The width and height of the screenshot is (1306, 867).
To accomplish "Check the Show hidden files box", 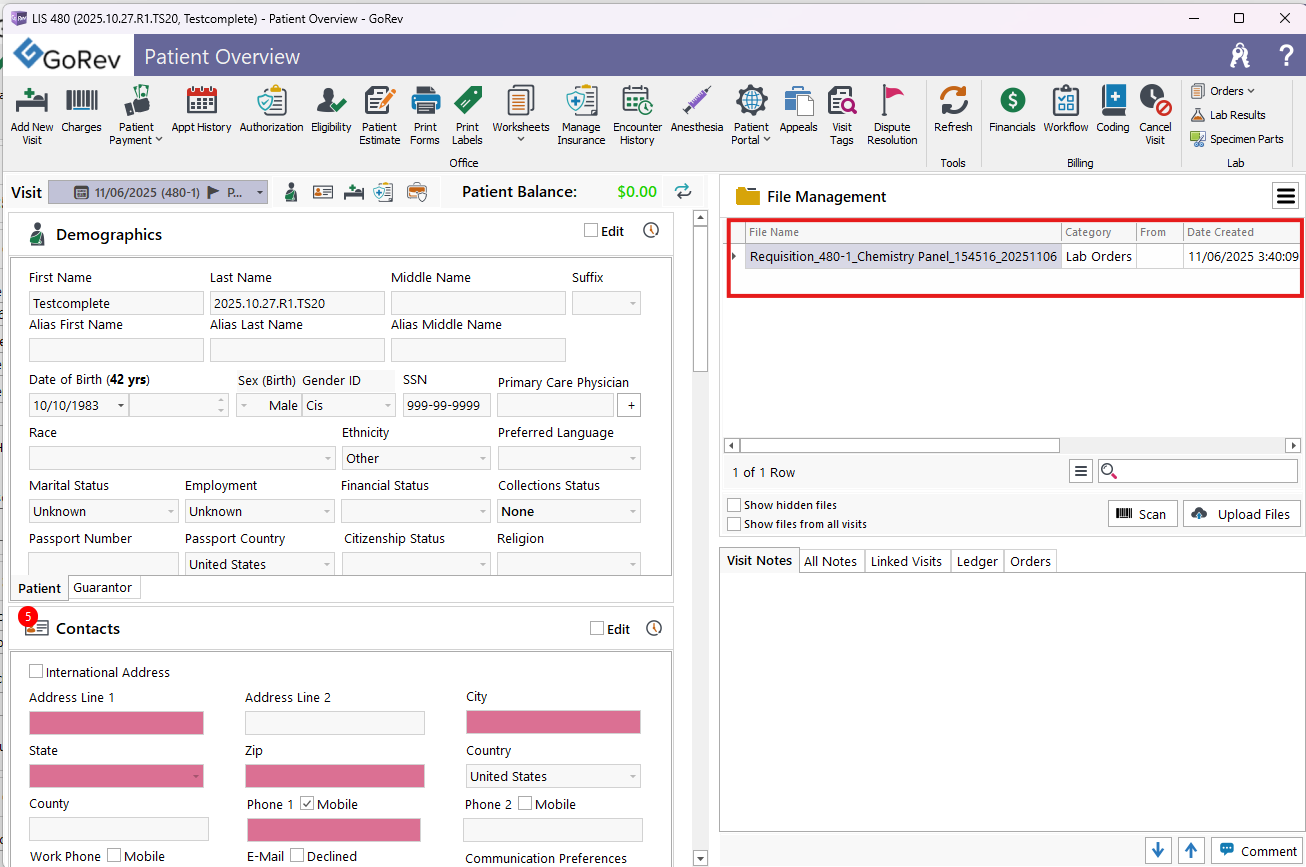I will tap(735, 505).
